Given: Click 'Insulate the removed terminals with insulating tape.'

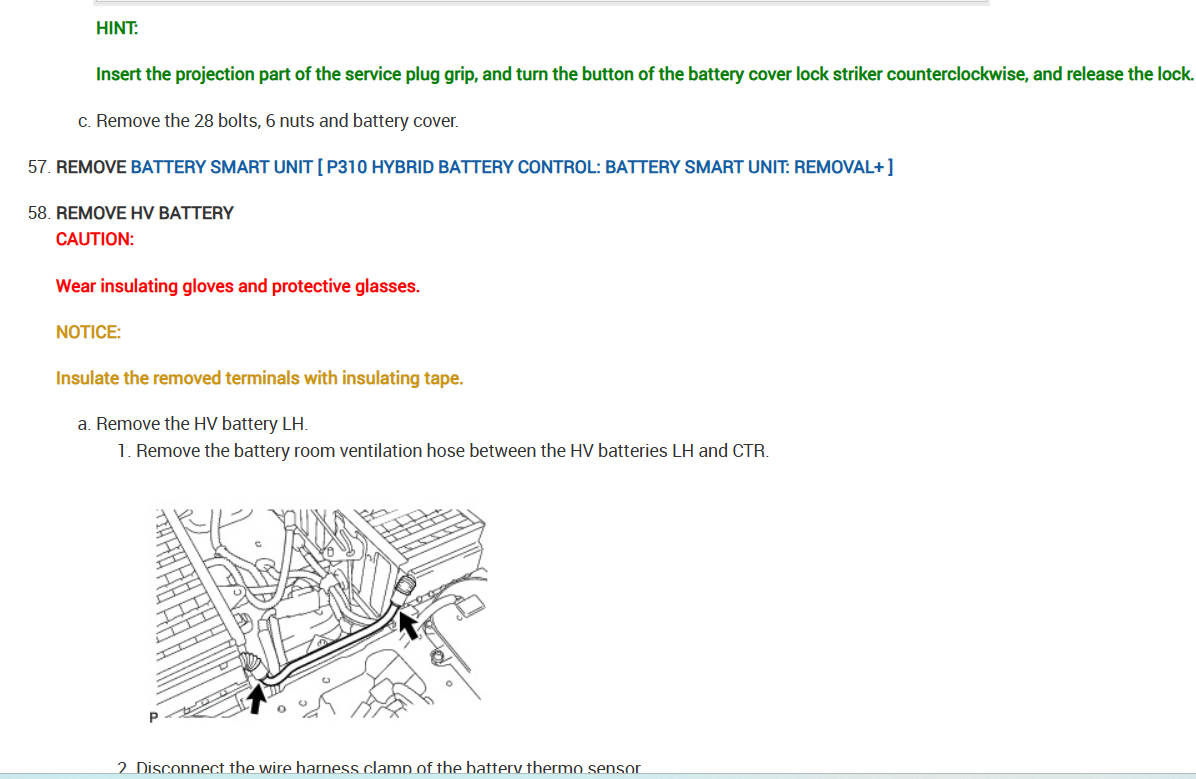Looking at the screenshot, I should pos(259,378).
